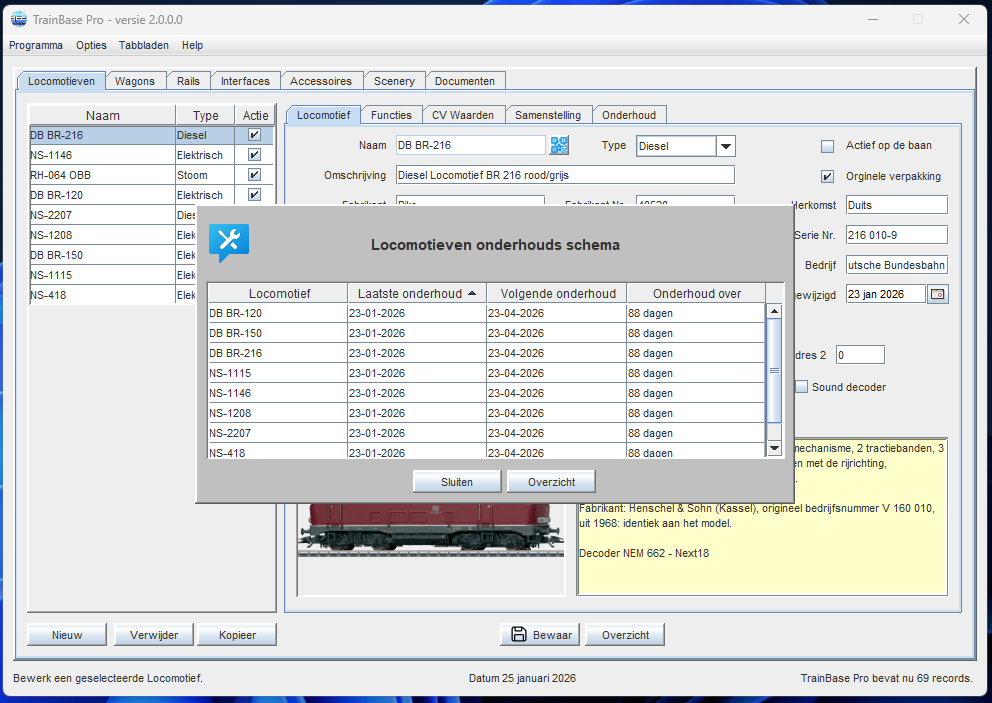Open the Opties menu
The width and height of the screenshot is (992, 703).
pyautogui.click(x=91, y=45)
